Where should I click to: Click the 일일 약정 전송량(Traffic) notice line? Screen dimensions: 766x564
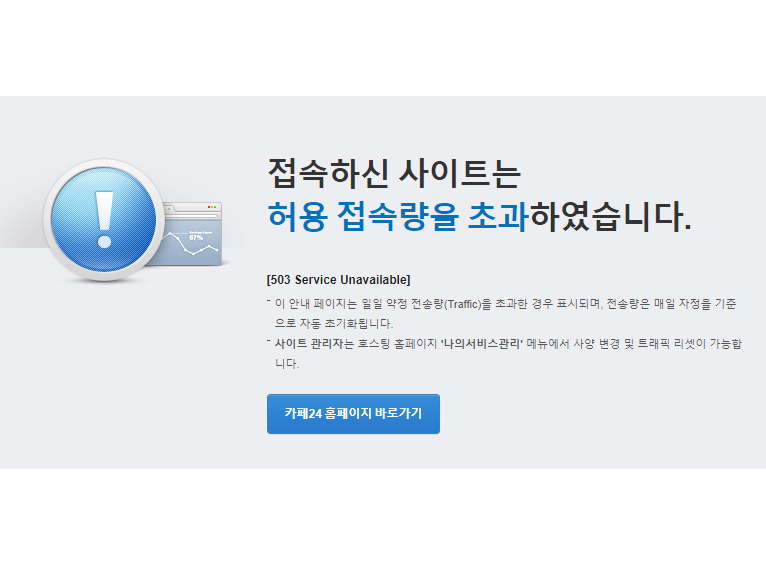[505, 313]
